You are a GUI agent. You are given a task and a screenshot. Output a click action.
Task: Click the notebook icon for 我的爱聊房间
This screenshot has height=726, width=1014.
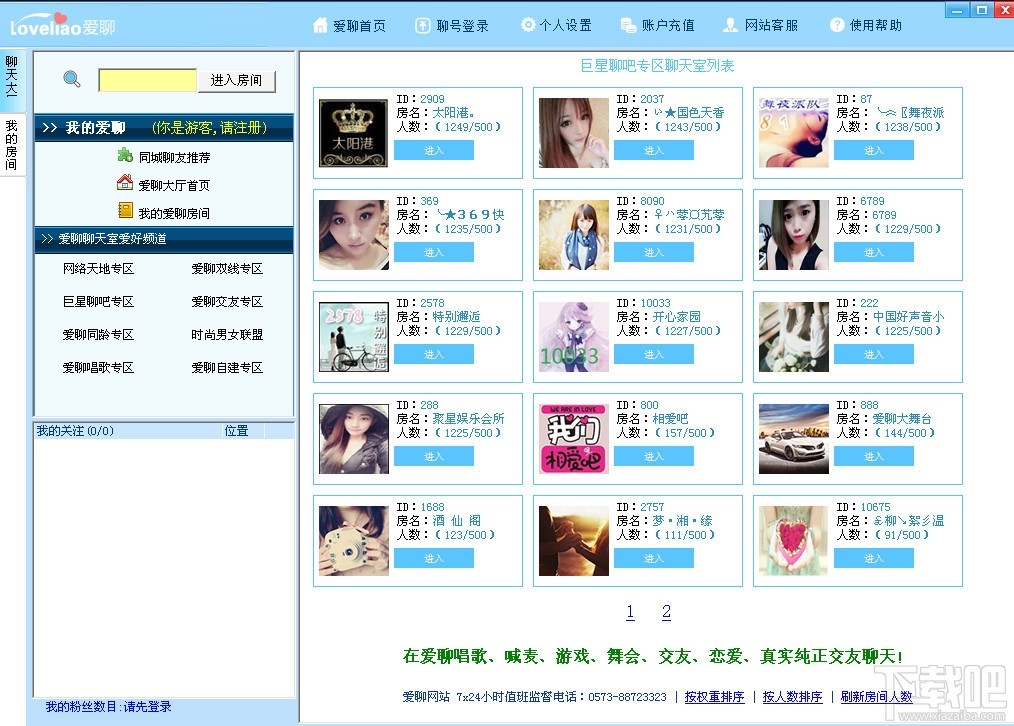(x=125, y=211)
